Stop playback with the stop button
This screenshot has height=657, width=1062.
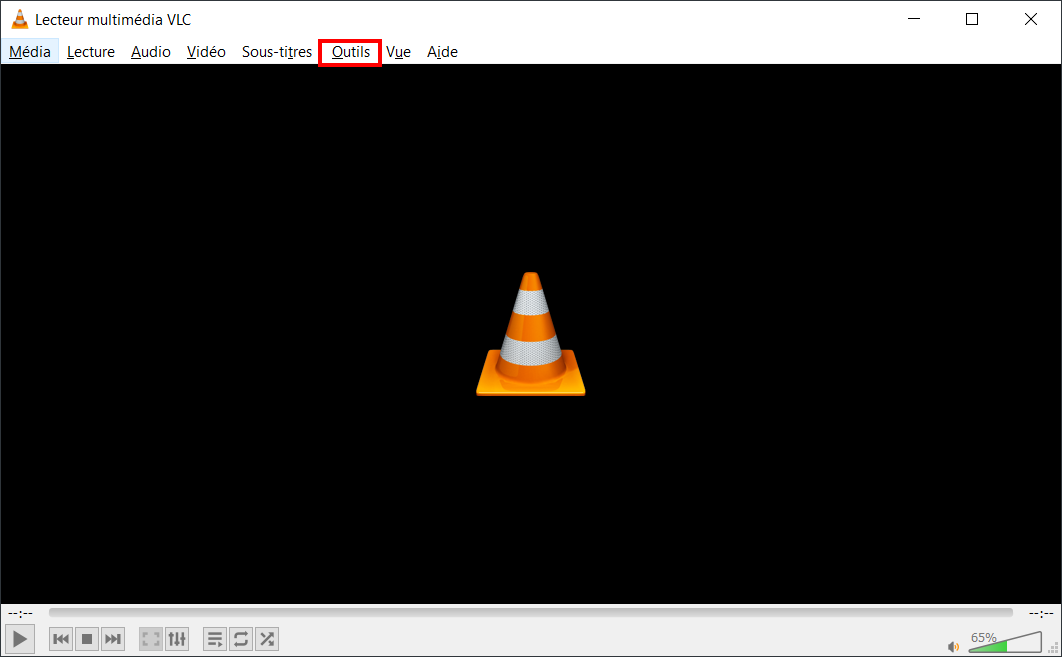click(x=87, y=639)
